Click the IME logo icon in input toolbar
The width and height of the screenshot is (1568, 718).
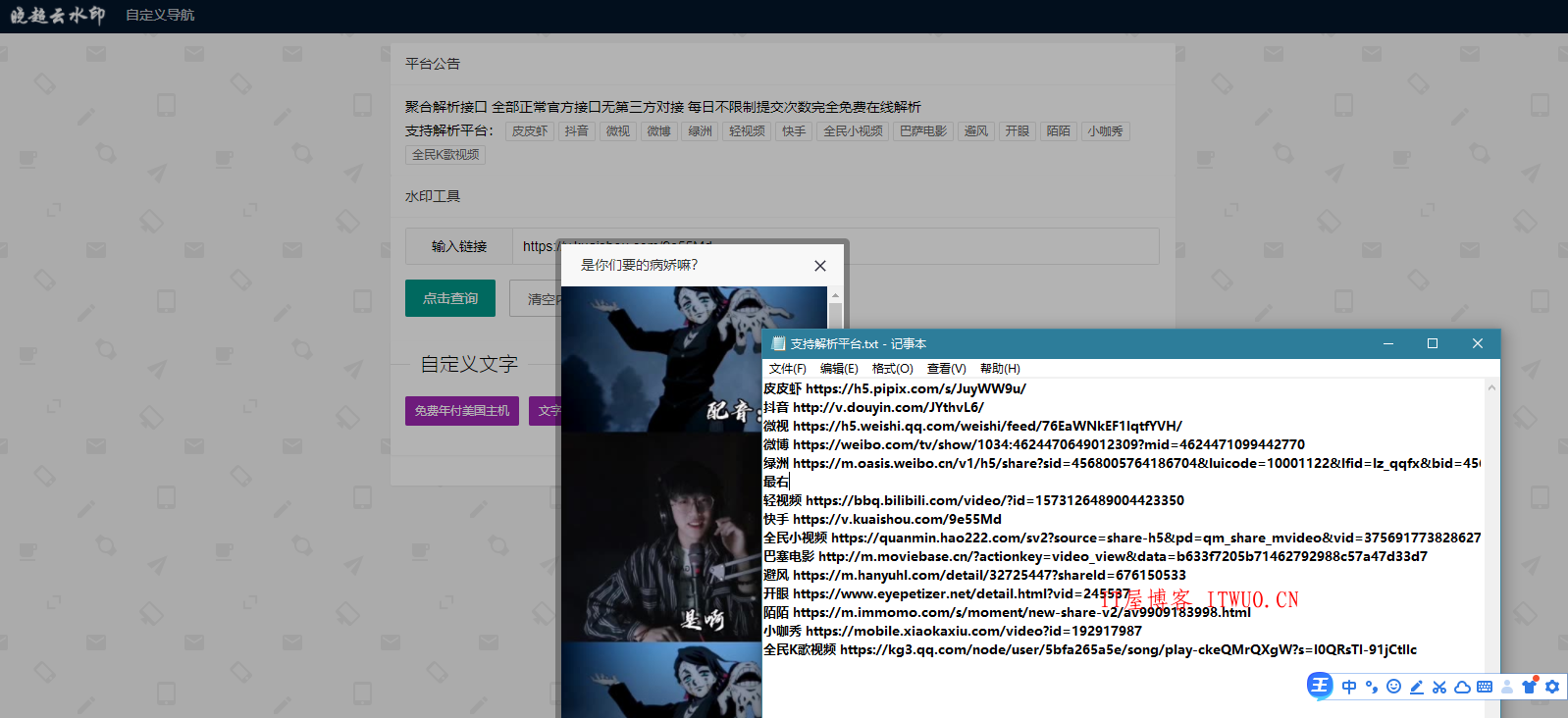1320,686
